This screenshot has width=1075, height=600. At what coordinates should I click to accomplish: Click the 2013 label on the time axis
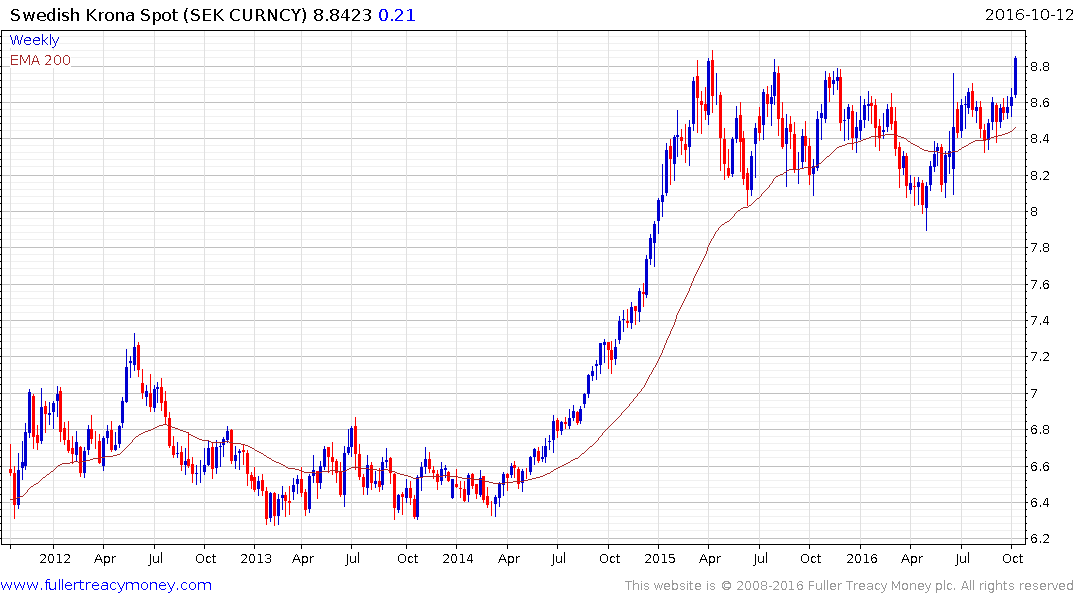click(256, 558)
